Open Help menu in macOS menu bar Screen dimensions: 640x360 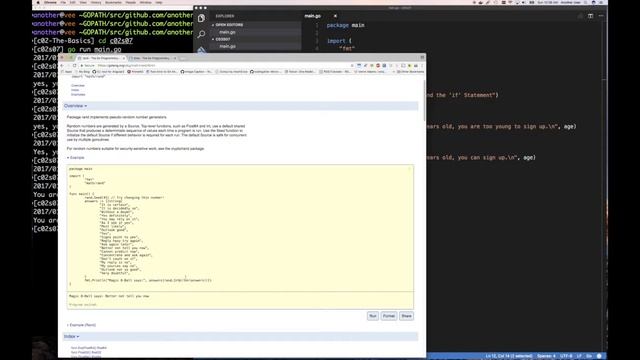click(159, 2)
